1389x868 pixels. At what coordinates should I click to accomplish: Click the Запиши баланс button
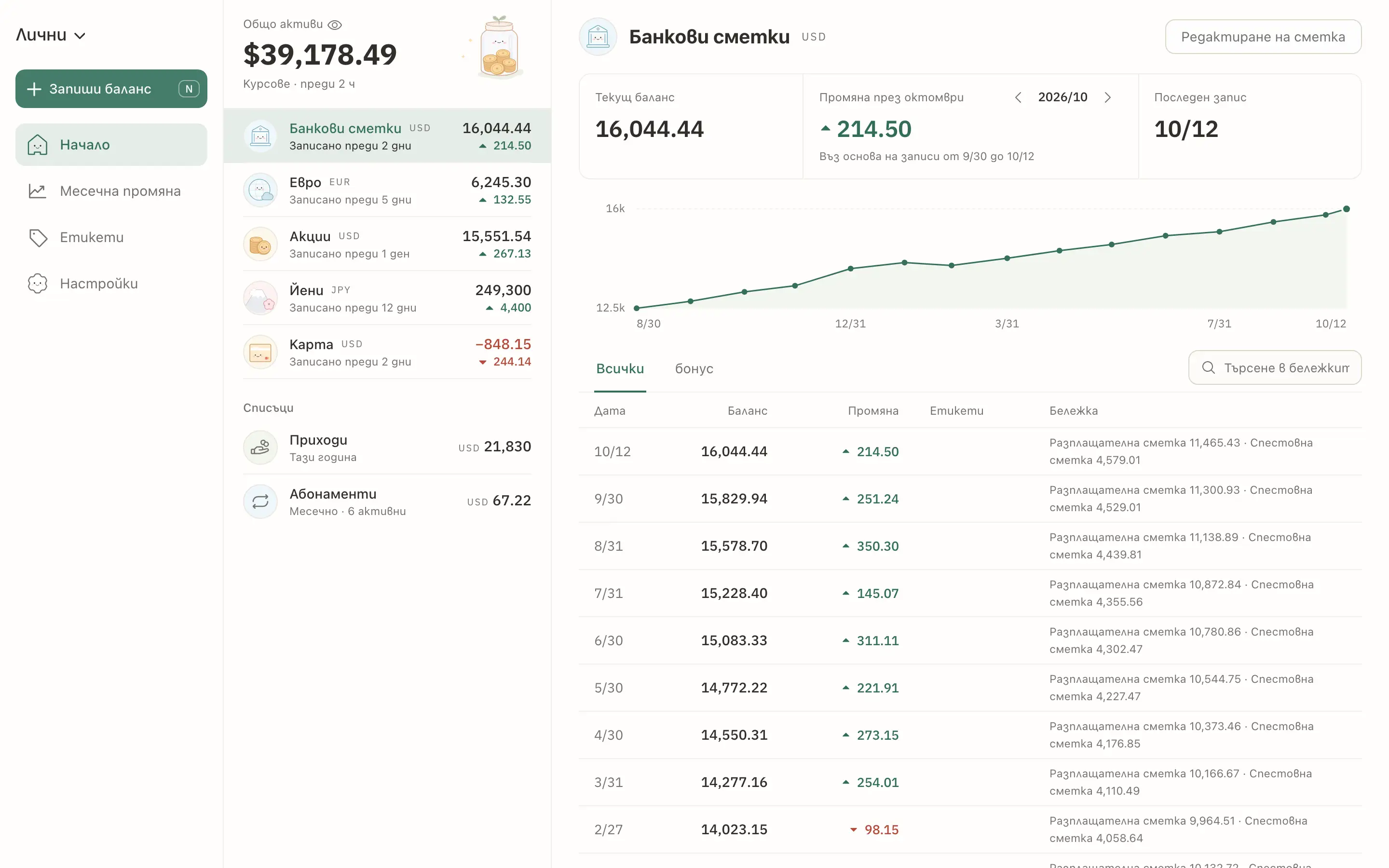click(111, 88)
